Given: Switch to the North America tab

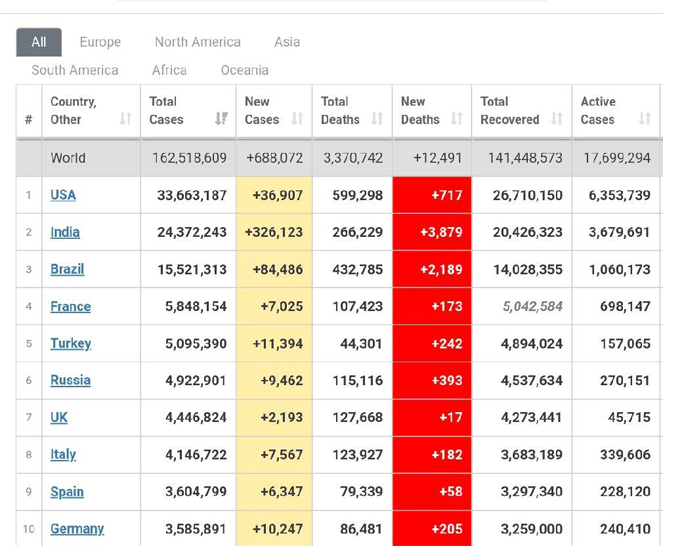Looking at the screenshot, I should [x=197, y=42].
